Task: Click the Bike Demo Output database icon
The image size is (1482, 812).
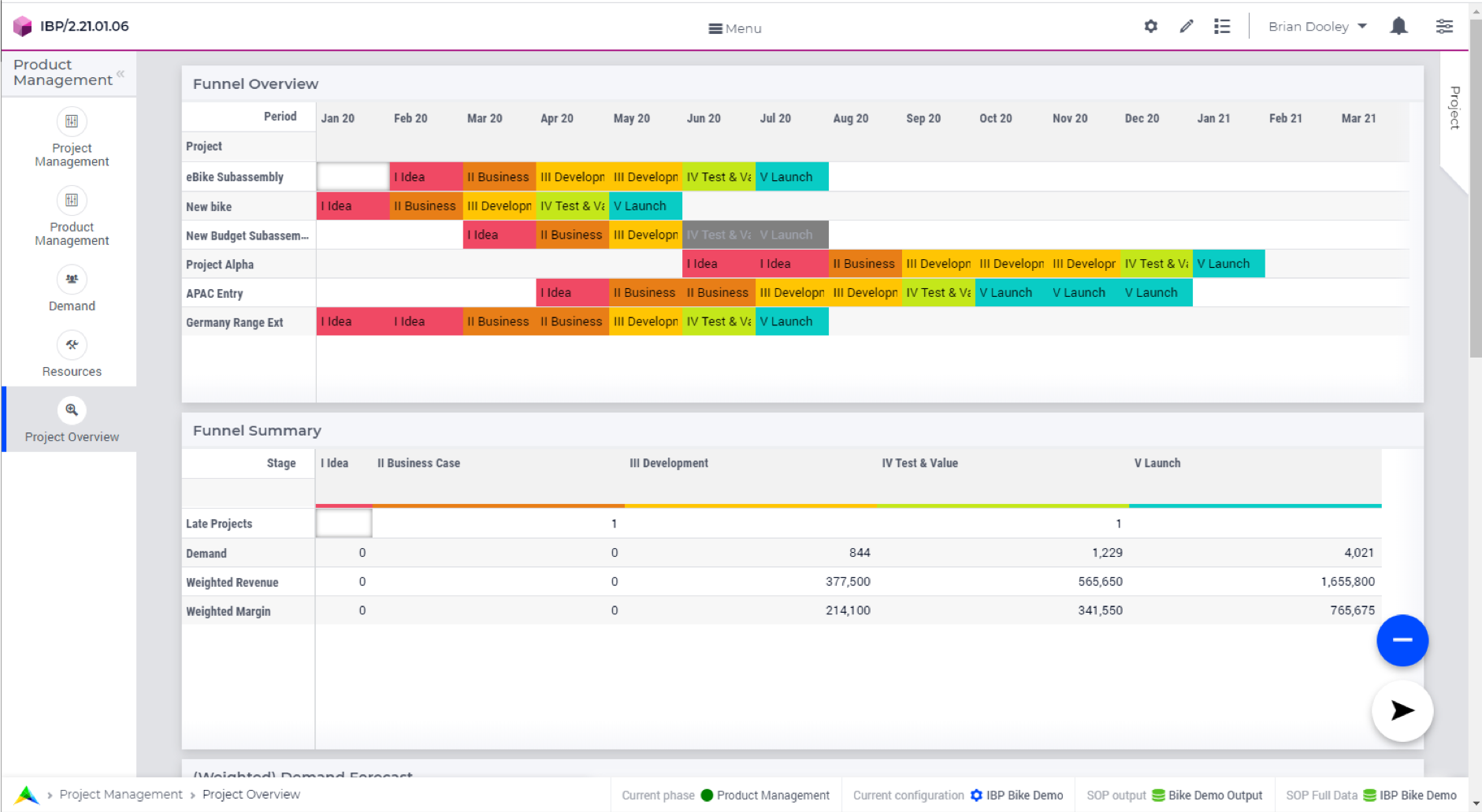Action: click(x=1158, y=795)
